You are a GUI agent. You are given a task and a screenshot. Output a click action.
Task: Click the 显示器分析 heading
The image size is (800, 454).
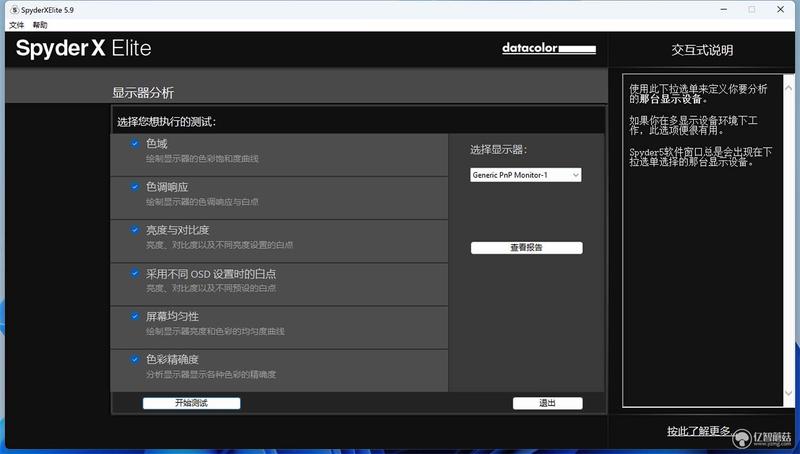click(x=143, y=93)
